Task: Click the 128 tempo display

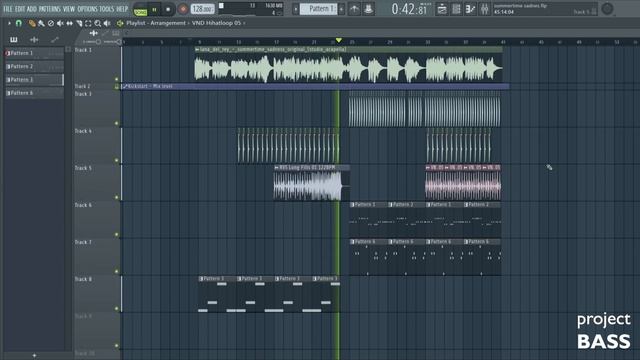Action: tap(202, 9)
